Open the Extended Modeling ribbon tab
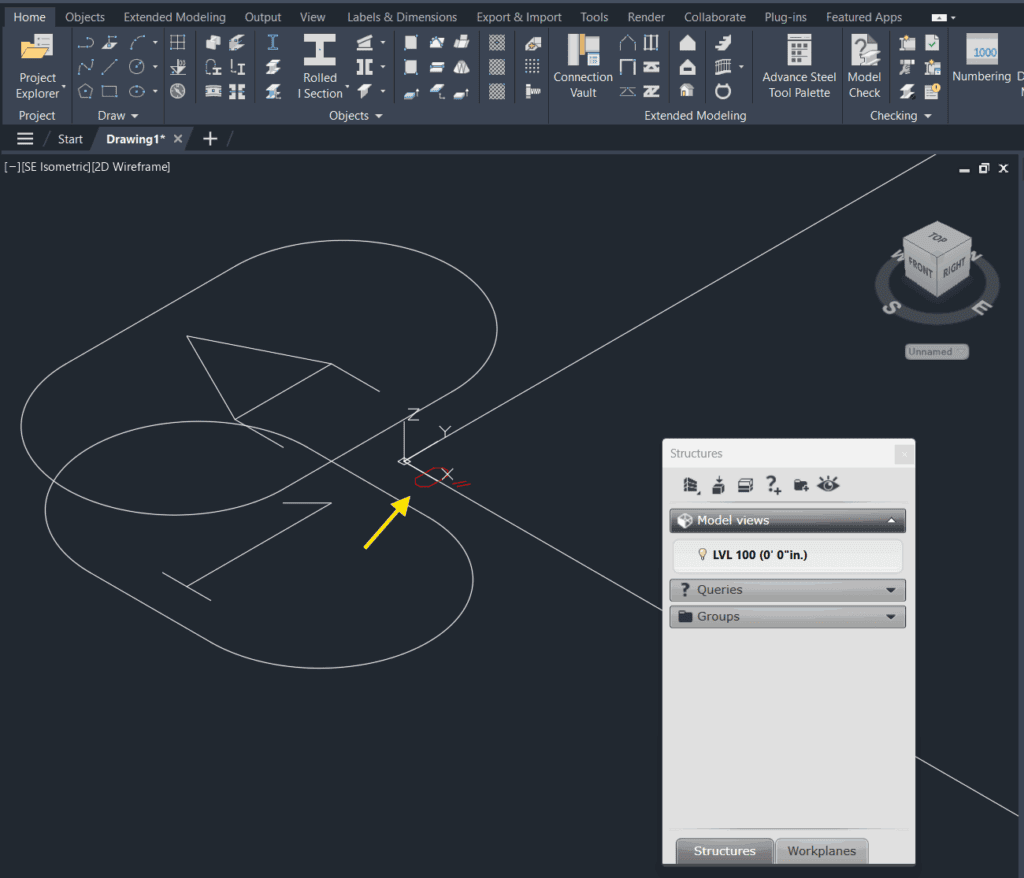1024x878 pixels. coord(174,17)
